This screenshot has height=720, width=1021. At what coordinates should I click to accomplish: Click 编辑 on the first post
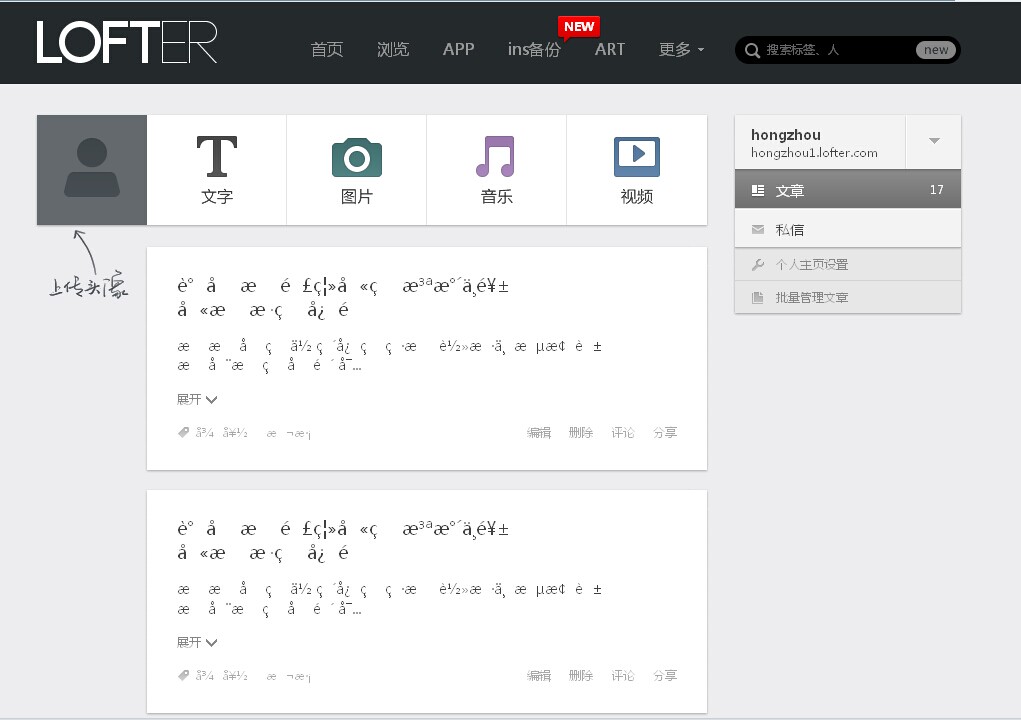point(539,433)
